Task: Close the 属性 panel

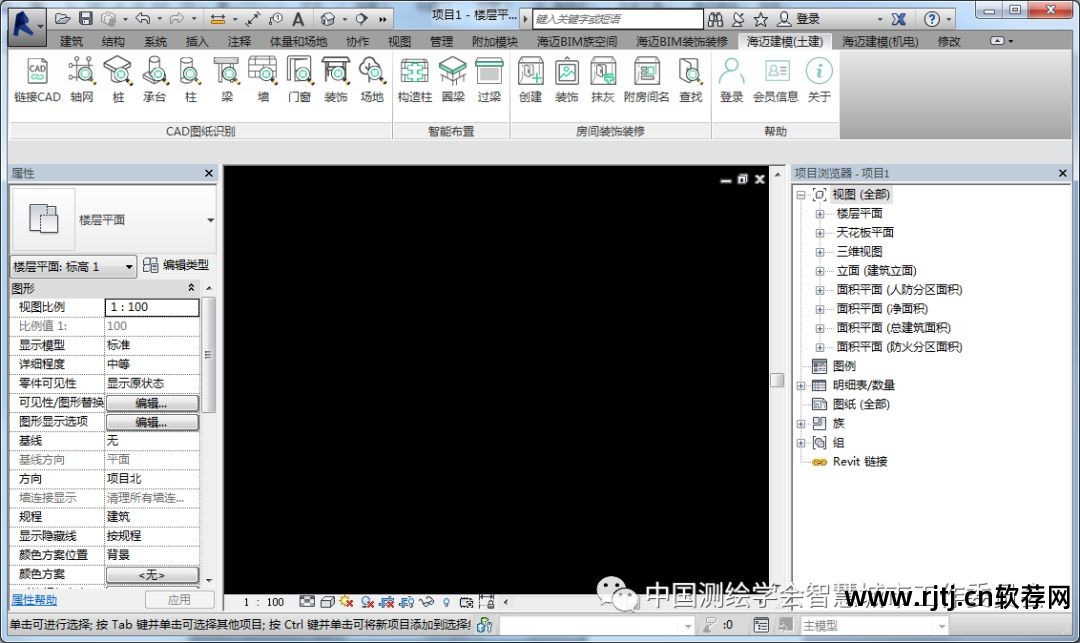Action: (x=209, y=173)
